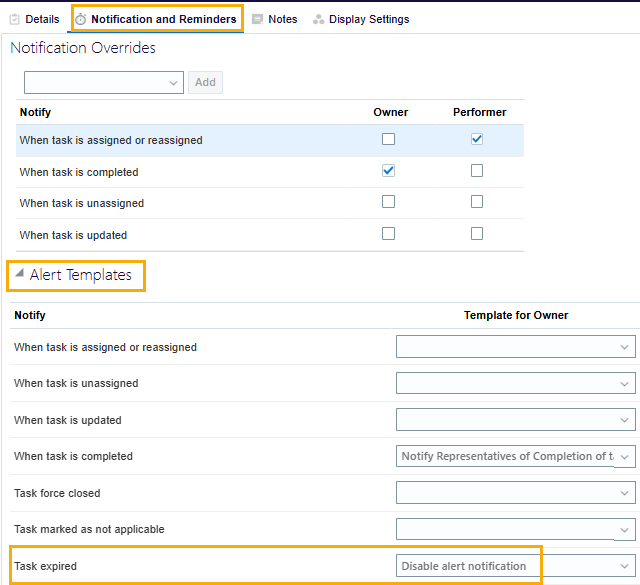The image size is (640, 585).
Task: Click 'When task is updated' in Alert Templates
Action: pos(68,420)
